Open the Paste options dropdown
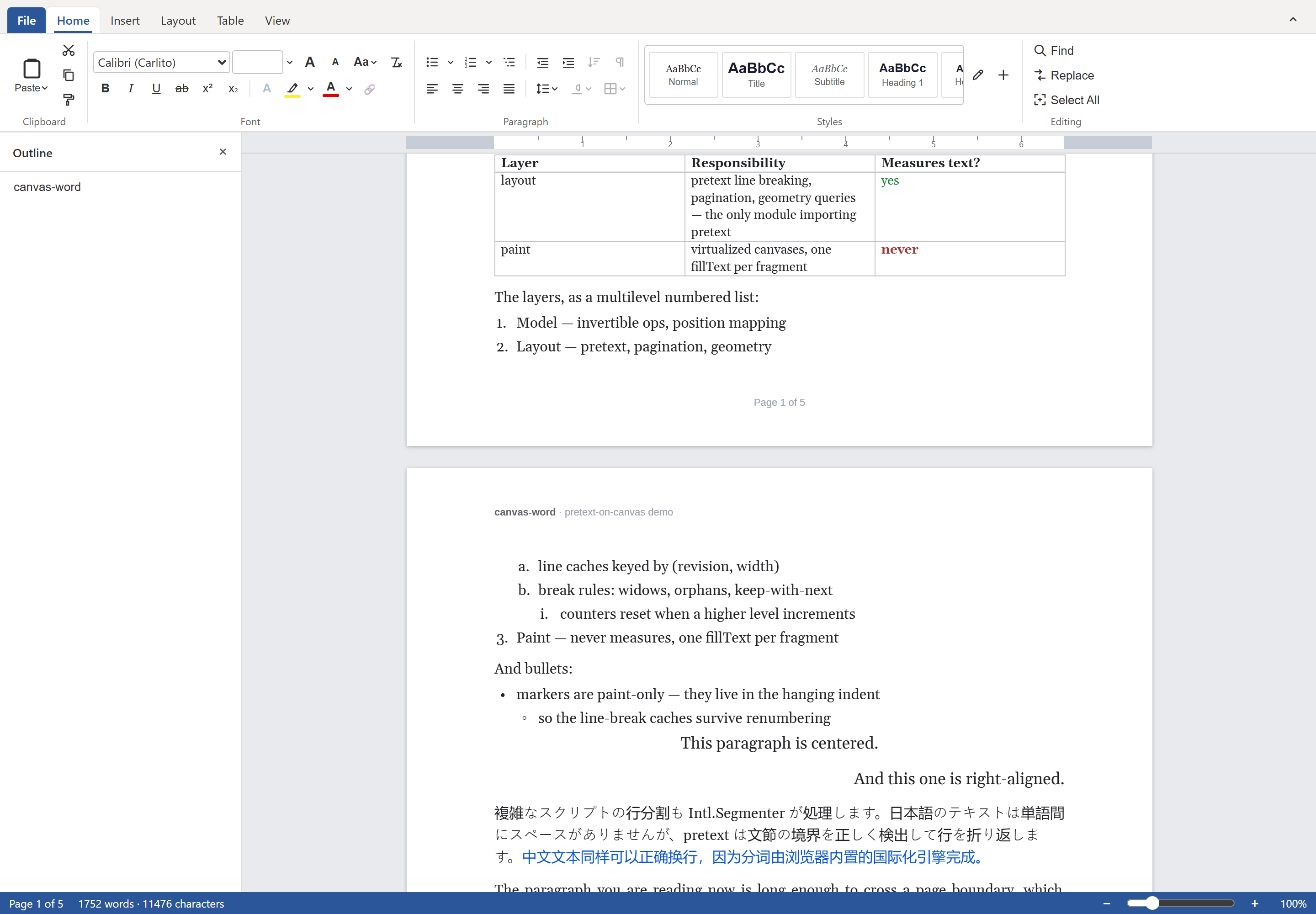 coord(32,88)
